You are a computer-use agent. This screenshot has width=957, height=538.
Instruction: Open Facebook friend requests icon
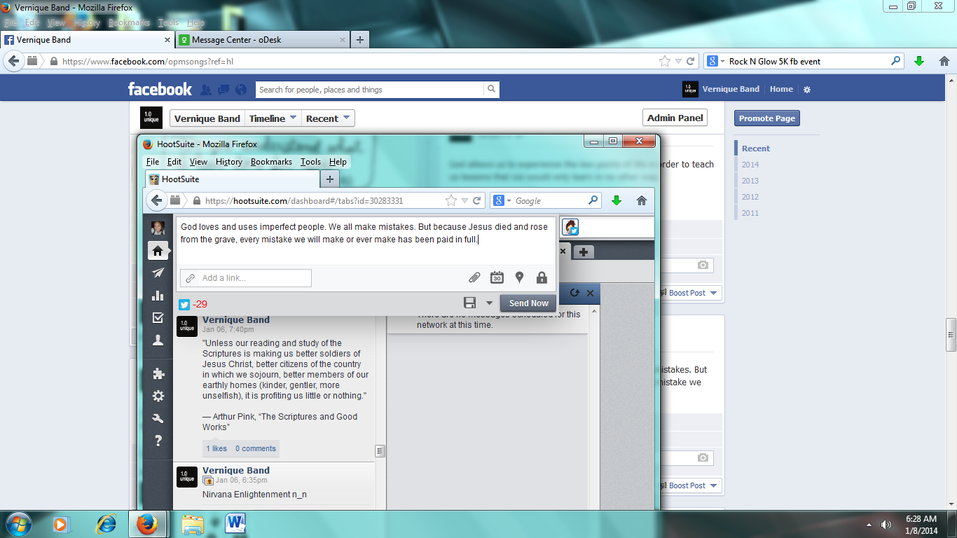pyautogui.click(x=206, y=90)
